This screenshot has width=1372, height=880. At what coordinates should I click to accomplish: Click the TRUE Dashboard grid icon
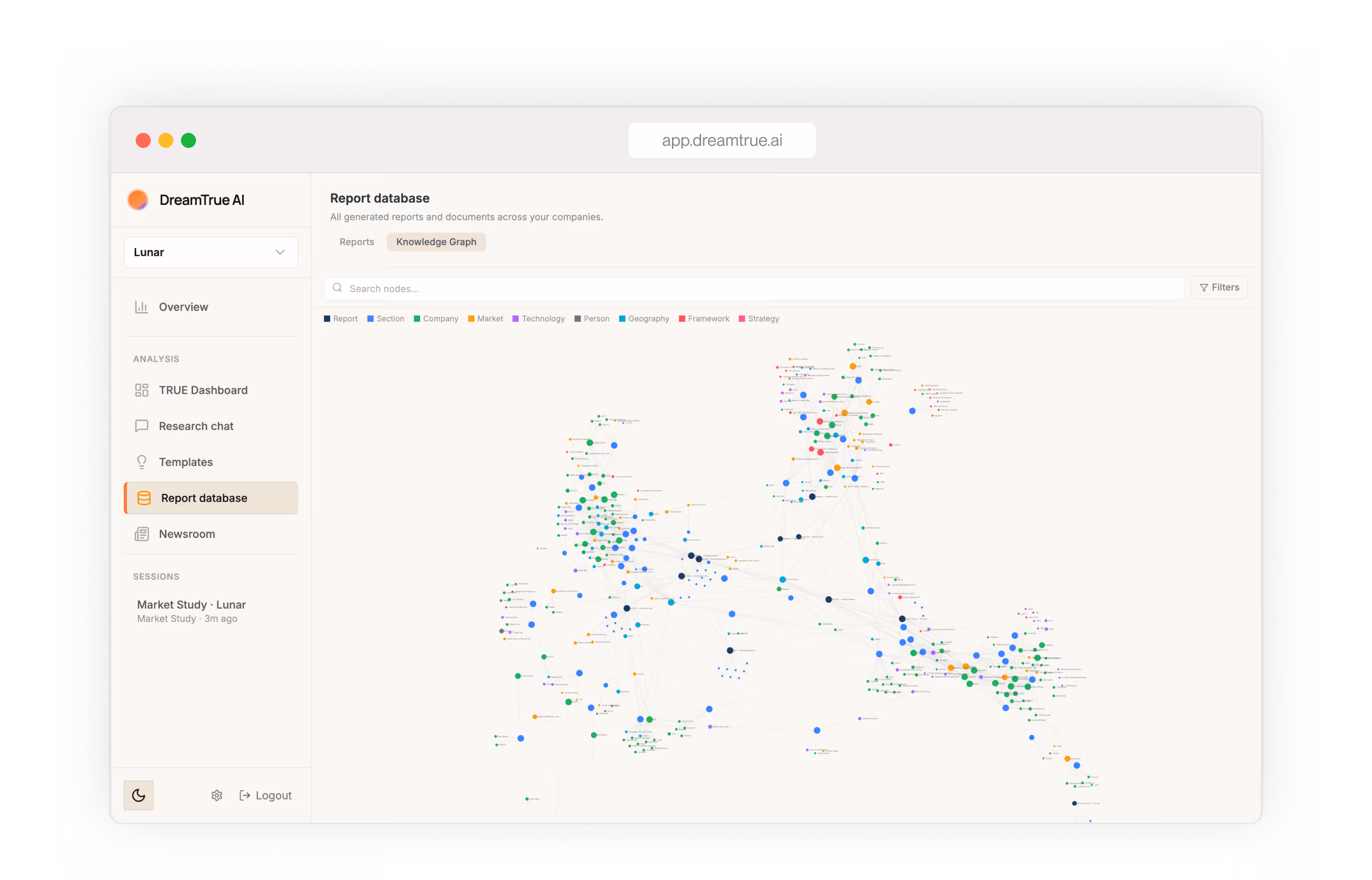point(141,390)
